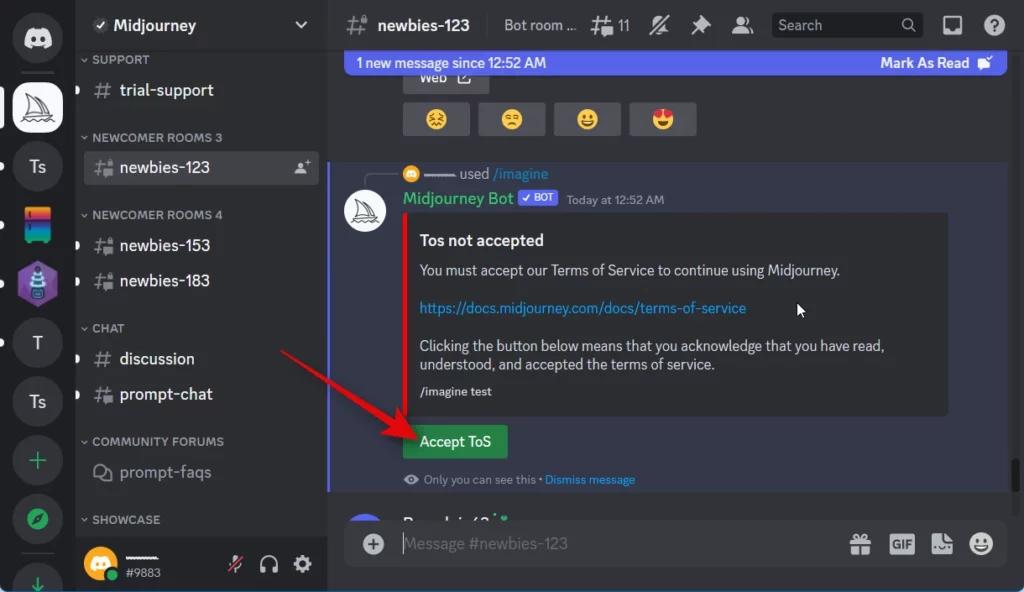Collapse the CHAT category
Image resolution: width=1024 pixels, height=592 pixels.
pos(103,328)
